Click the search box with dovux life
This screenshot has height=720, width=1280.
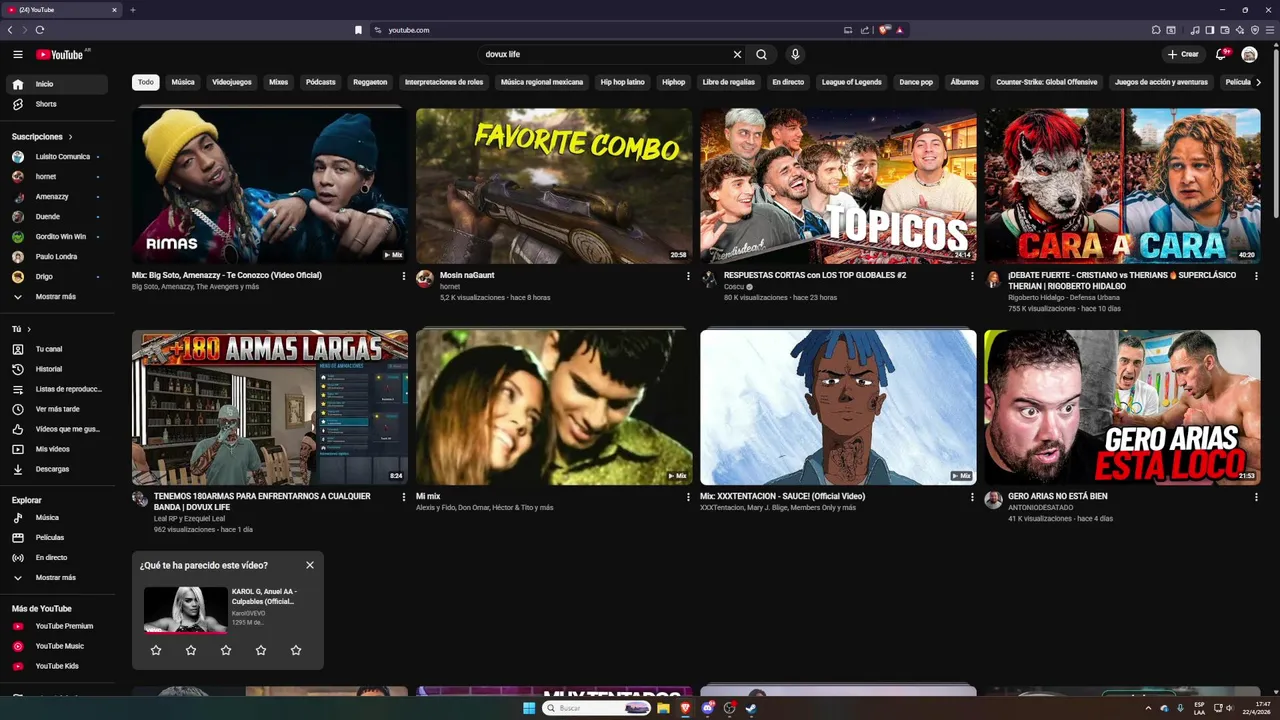pyautogui.click(x=604, y=55)
